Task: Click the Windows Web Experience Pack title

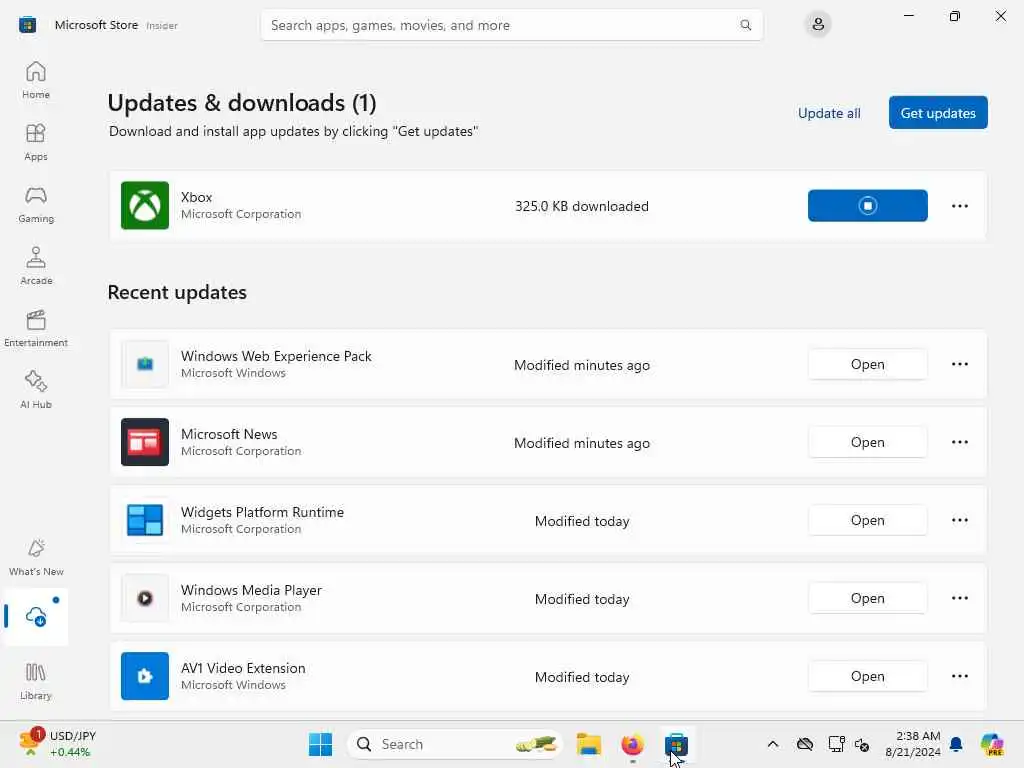Action: [276, 357]
